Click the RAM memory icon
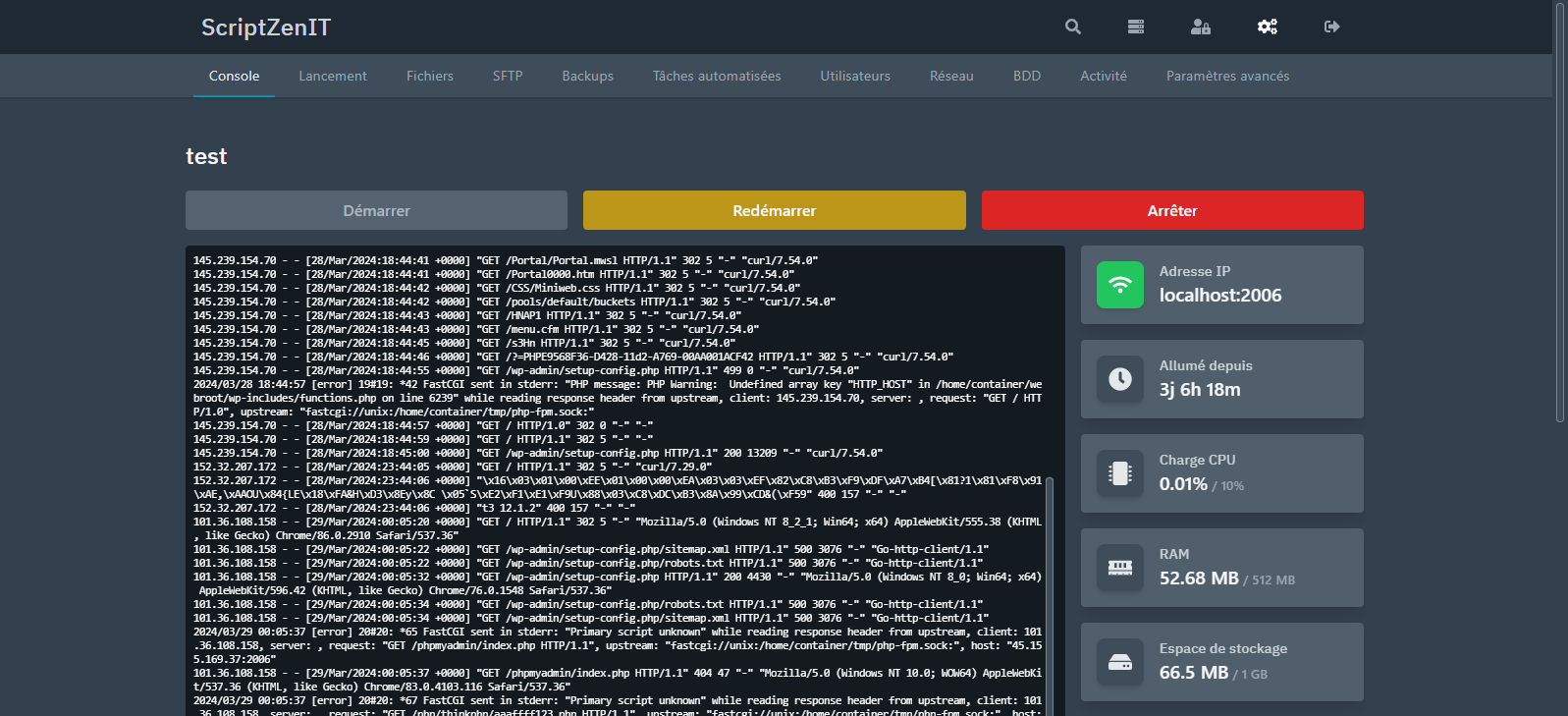The width and height of the screenshot is (1568, 716). point(1120,568)
